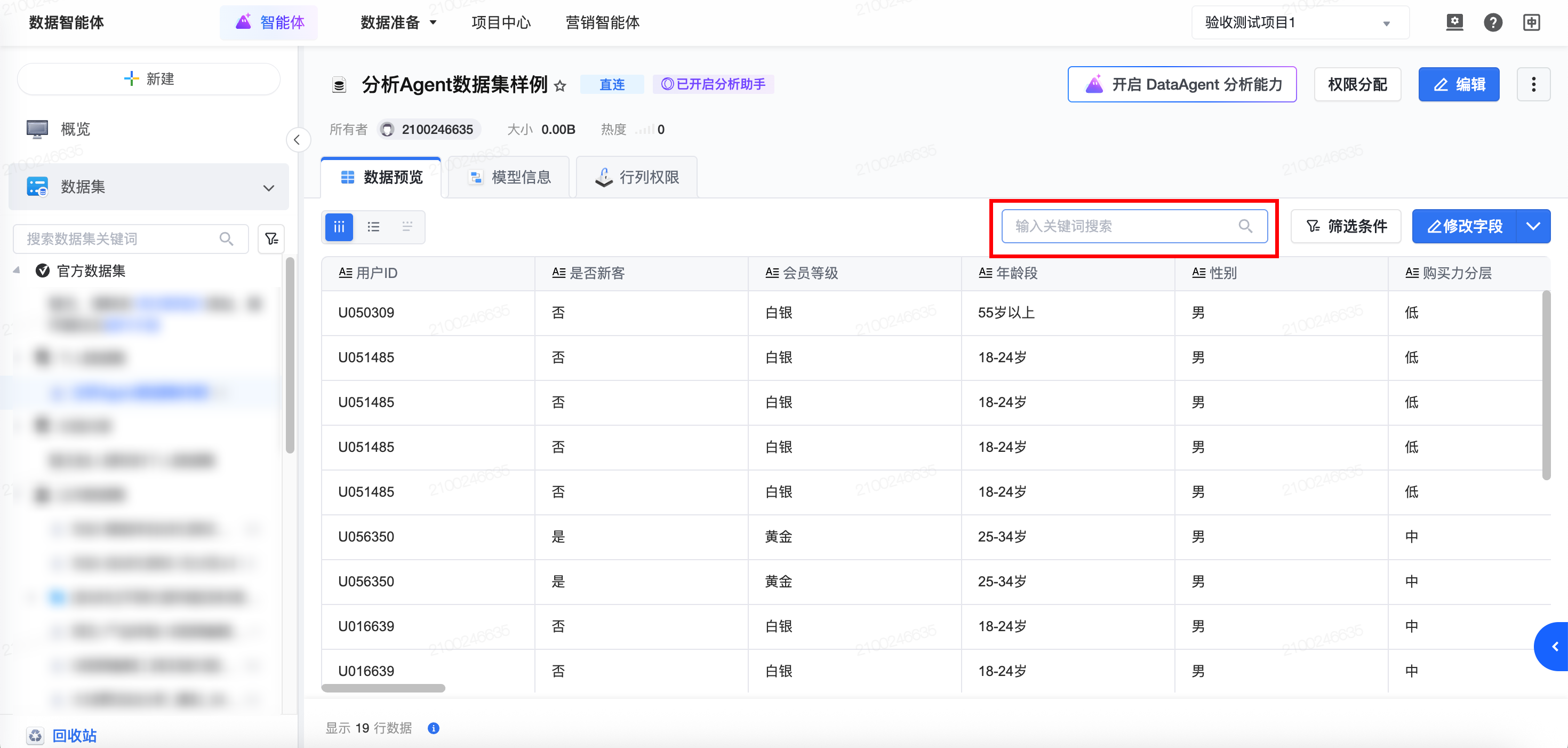Collapse the 数据集 sidebar section

(x=268, y=188)
